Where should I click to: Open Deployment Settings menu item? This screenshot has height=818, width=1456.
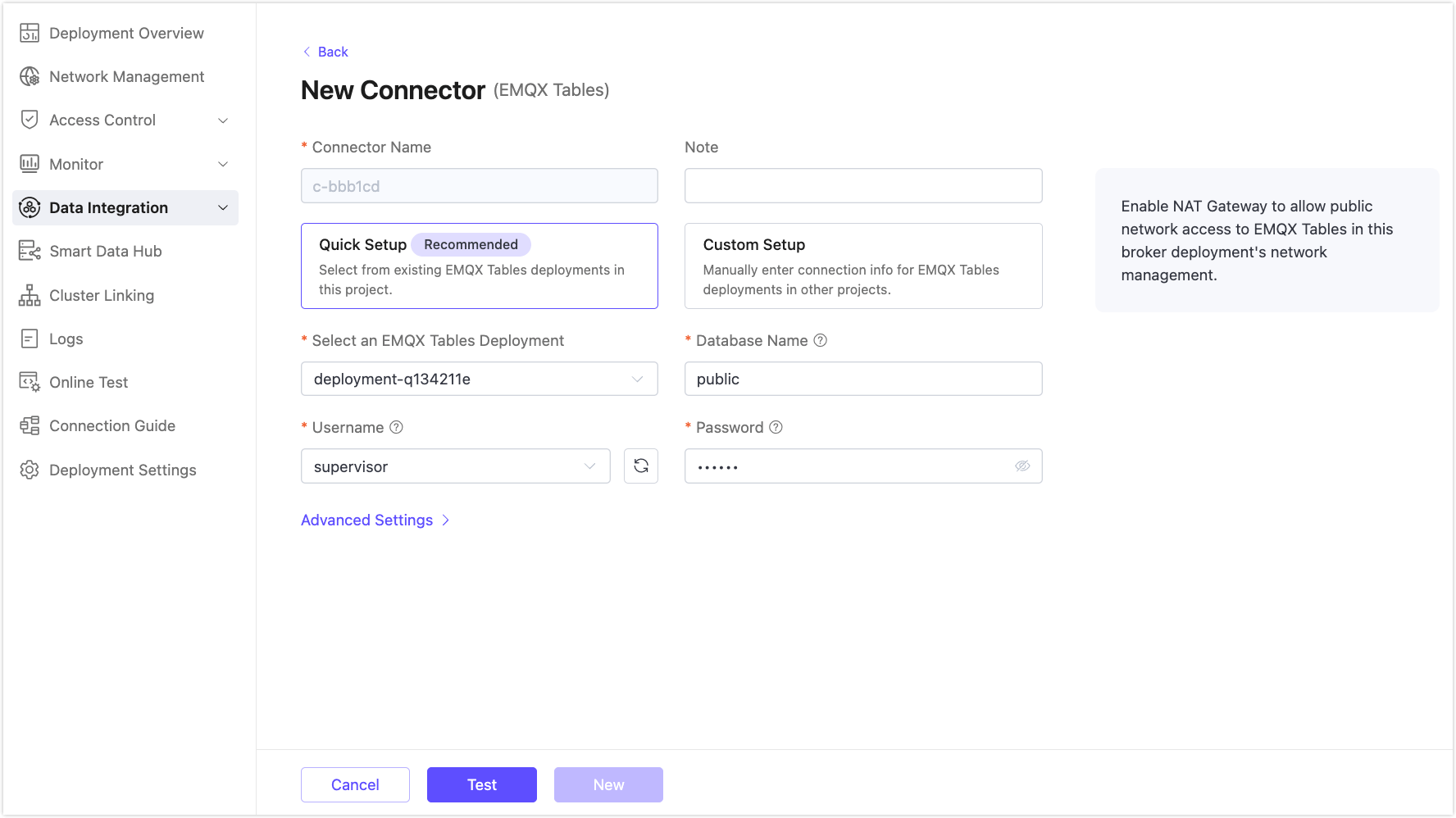(125, 470)
